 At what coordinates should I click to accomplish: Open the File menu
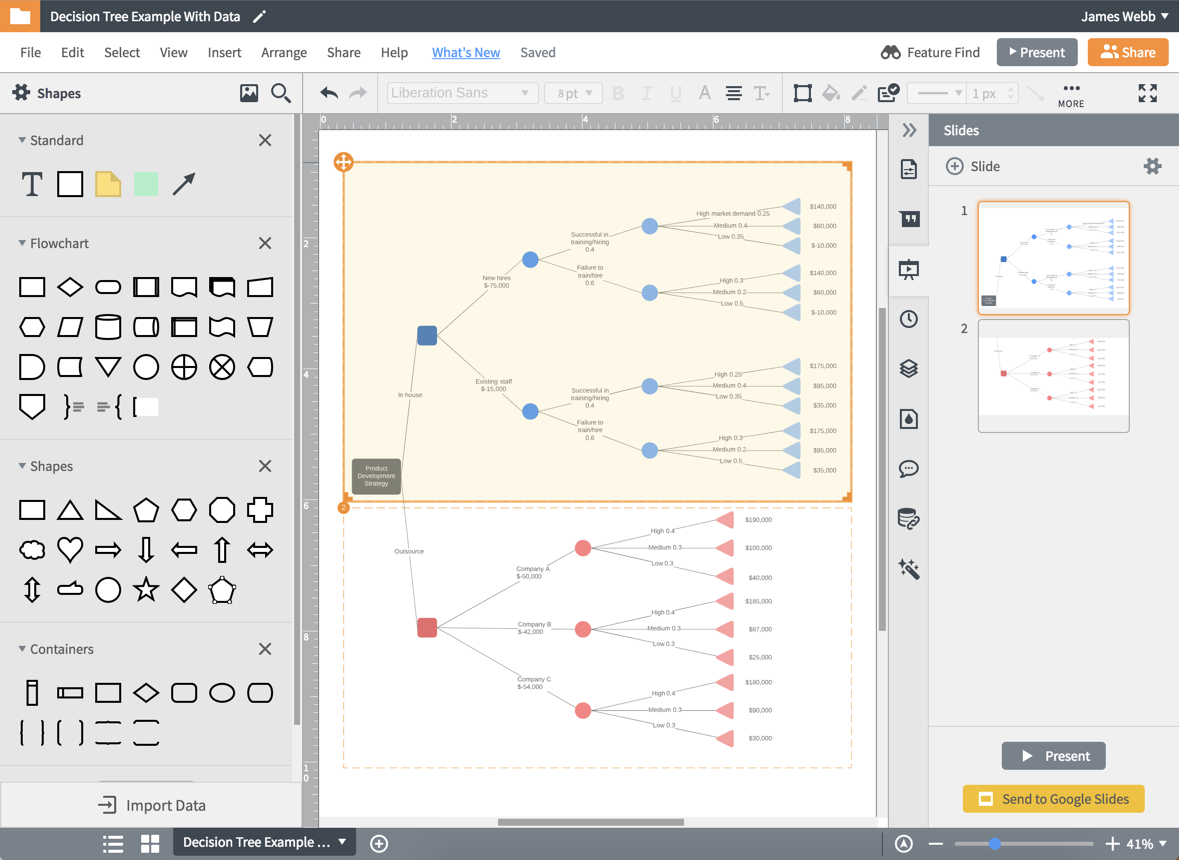point(31,53)
